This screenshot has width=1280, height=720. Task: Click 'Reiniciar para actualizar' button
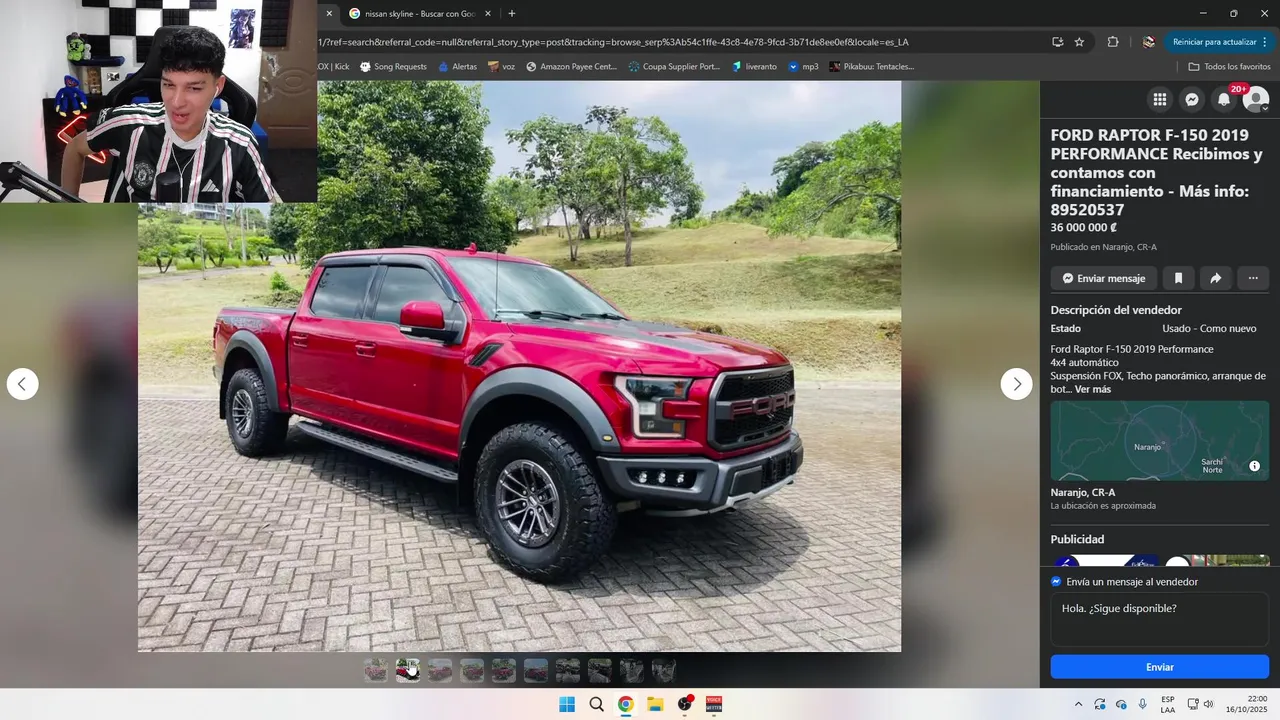[x=1221, y=42]
